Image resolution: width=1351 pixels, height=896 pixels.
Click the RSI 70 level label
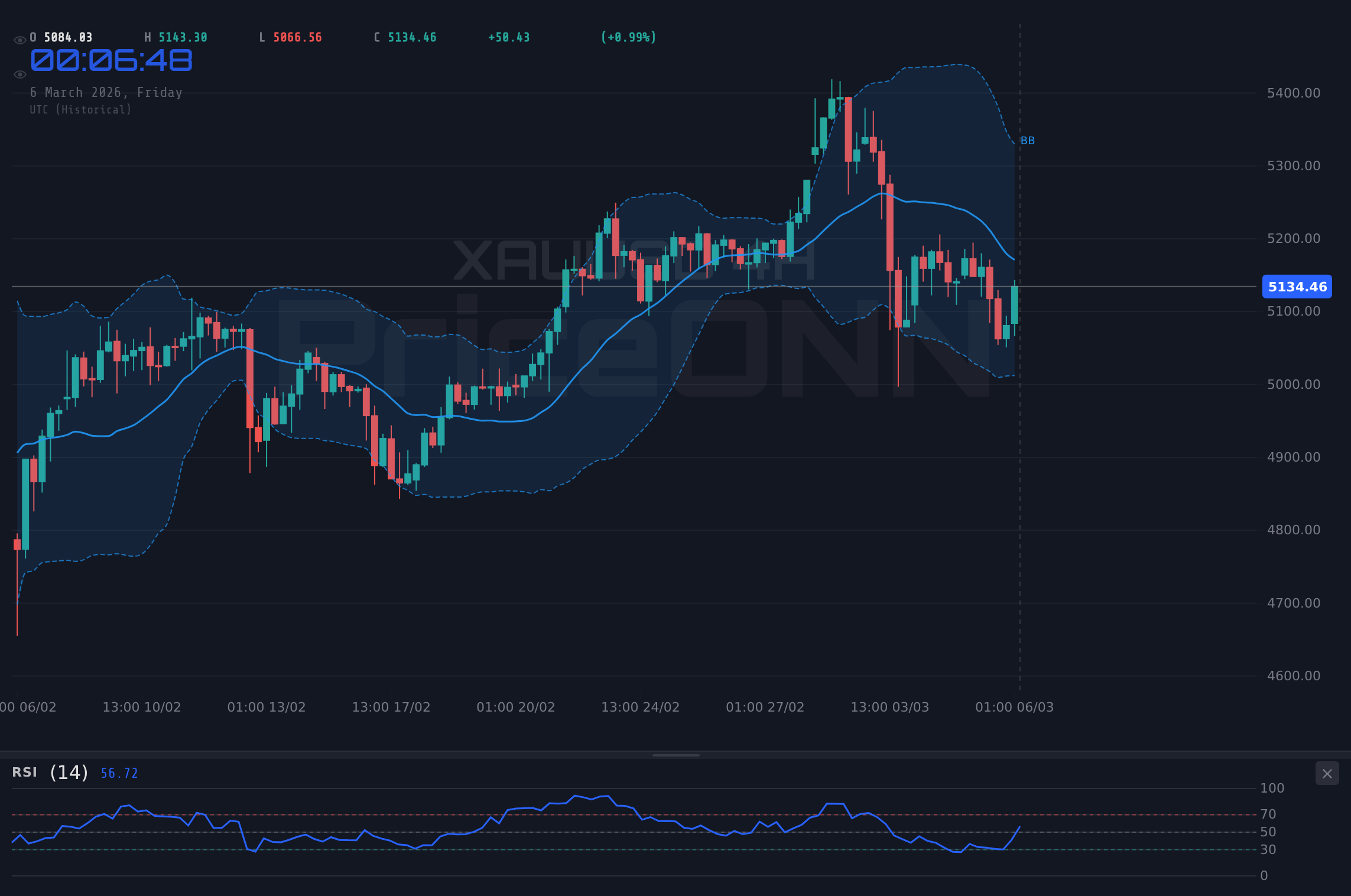[x=1268, y=814]
